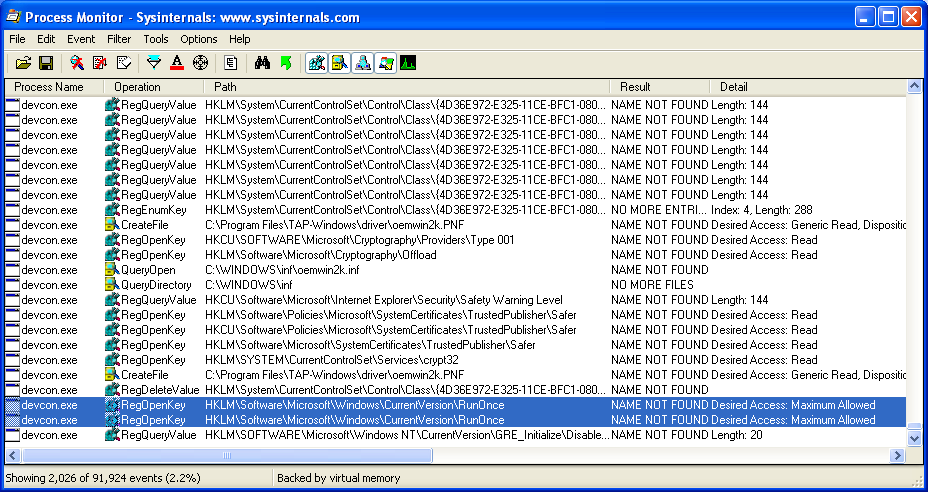The image size is (928, 492).
Task: Click the registry icon in the crypt32 row
Action: (112, 360)
